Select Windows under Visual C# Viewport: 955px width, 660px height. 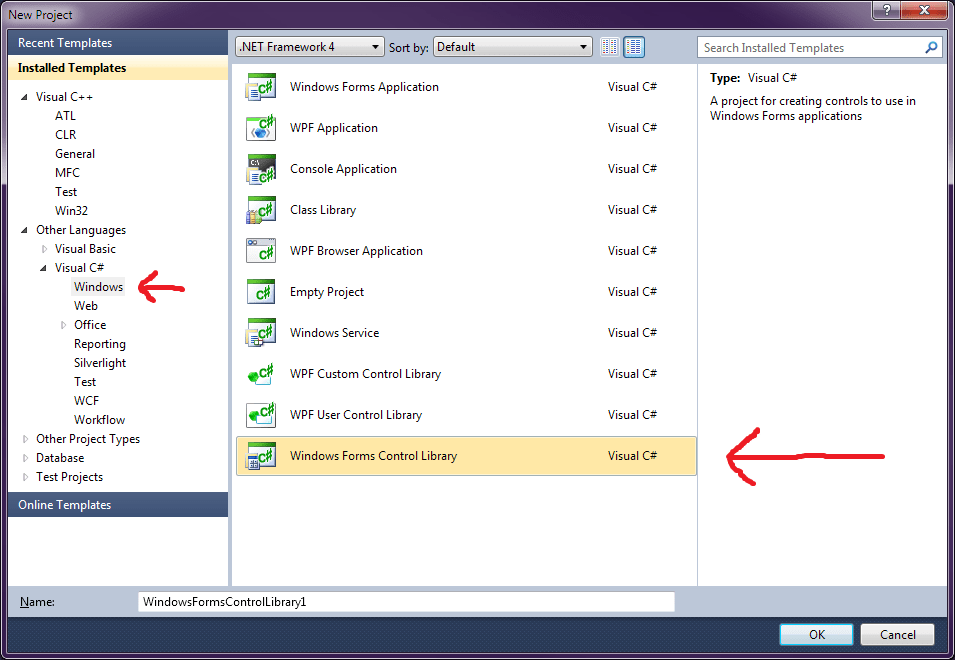[x=99, y=287]
